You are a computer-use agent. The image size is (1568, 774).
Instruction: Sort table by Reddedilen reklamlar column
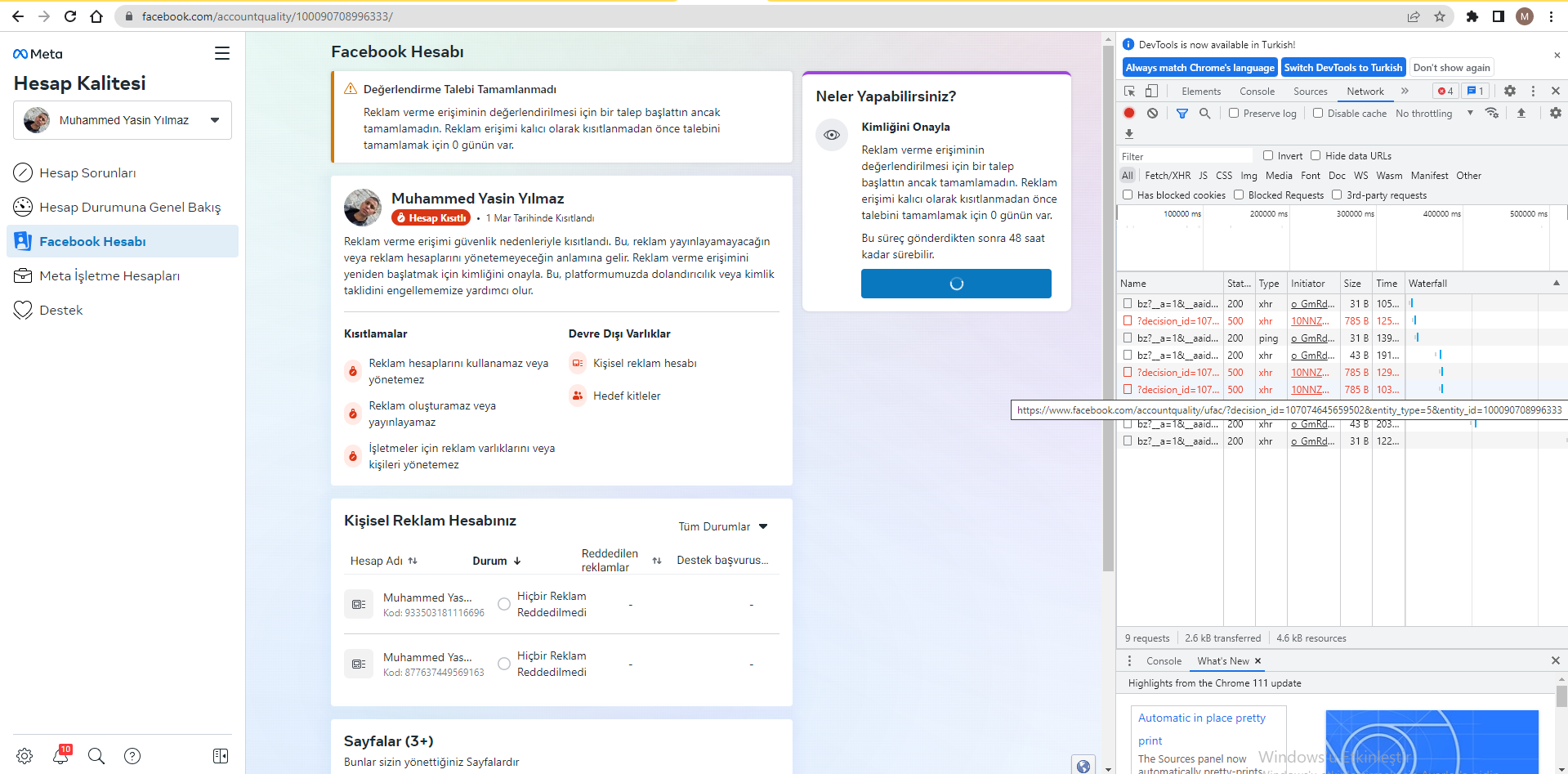(621, 561)
